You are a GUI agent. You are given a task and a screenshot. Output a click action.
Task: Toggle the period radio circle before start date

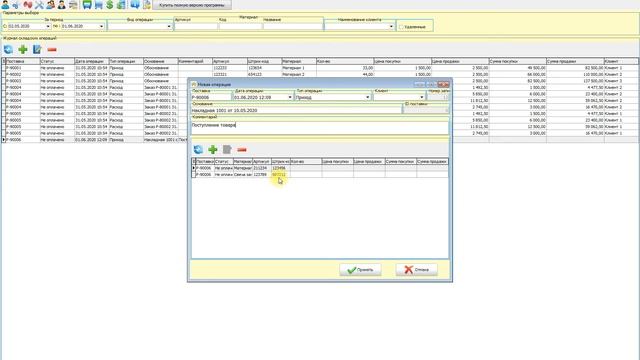point(5,26)
